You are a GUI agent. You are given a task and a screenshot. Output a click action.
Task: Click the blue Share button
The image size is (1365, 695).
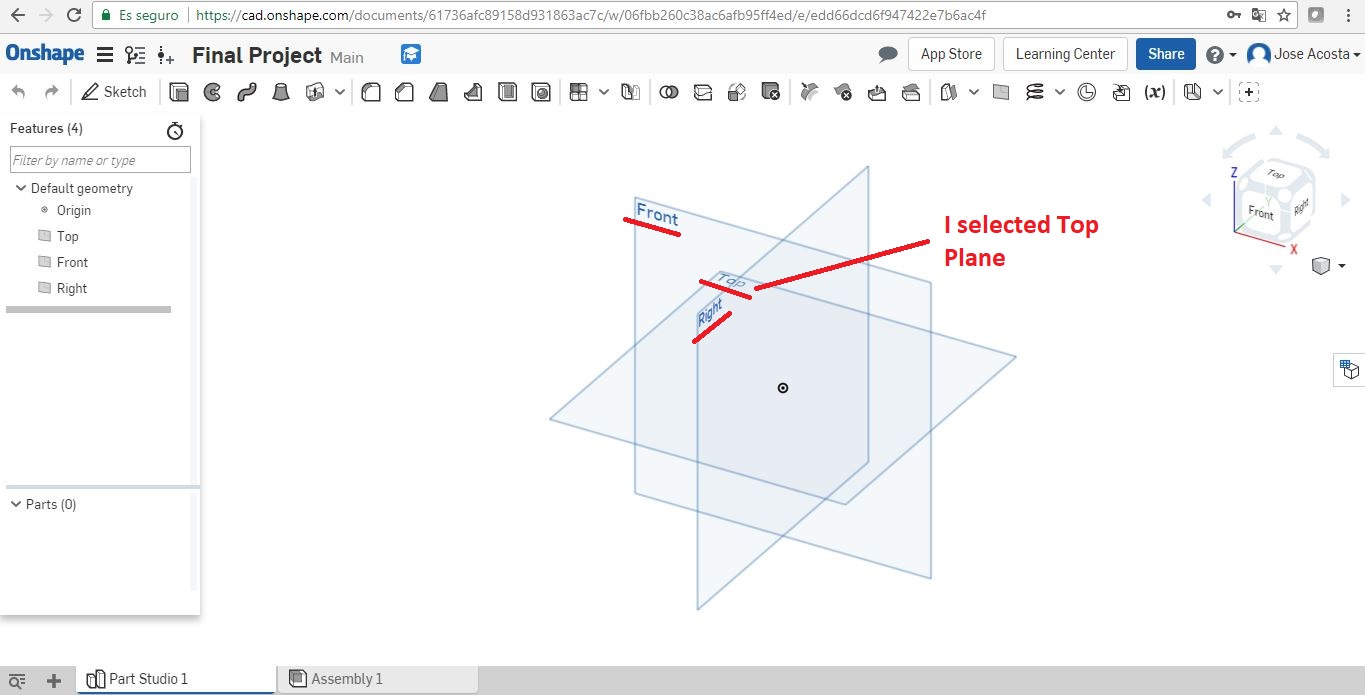click(x=1166, y=54)
